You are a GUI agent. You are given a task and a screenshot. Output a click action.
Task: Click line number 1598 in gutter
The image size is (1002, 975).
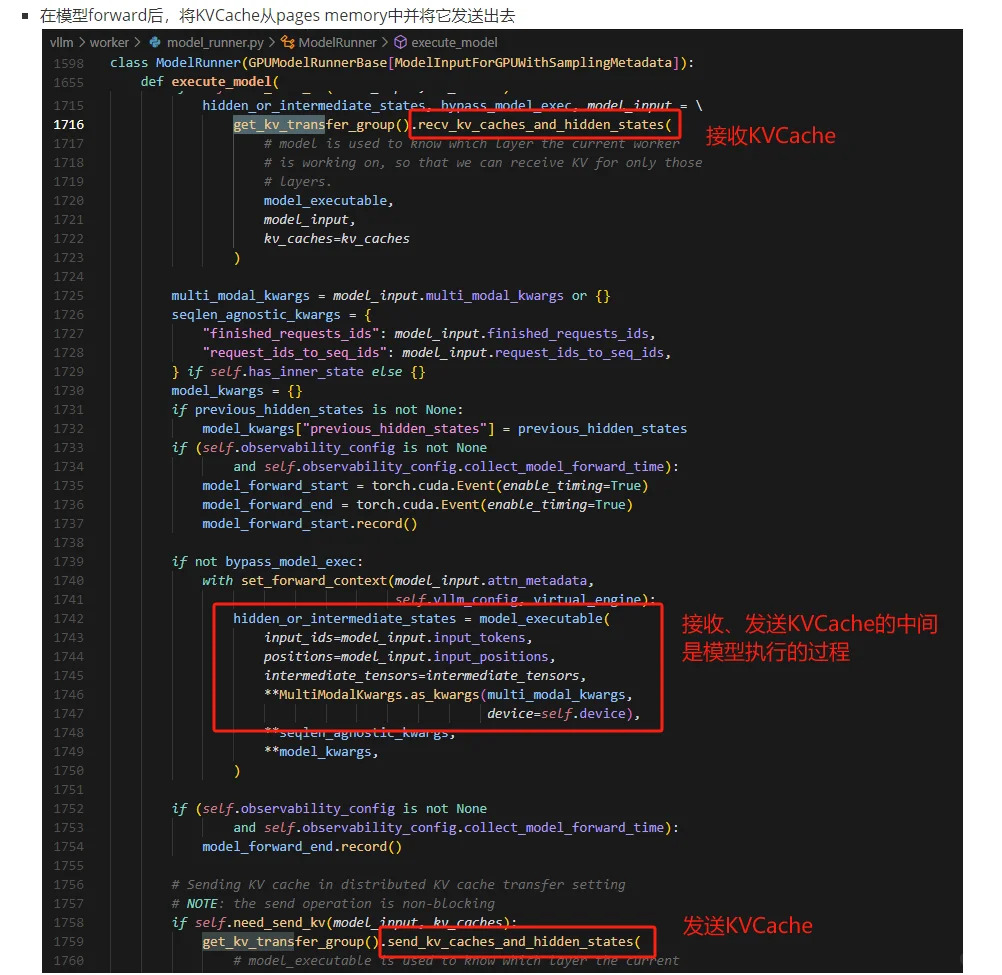pos(68,63)
